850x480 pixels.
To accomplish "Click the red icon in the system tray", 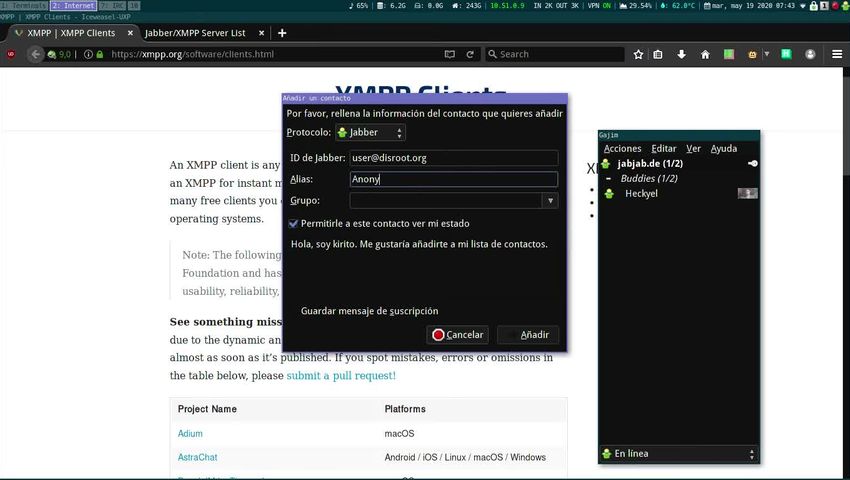I will [835, 5].
